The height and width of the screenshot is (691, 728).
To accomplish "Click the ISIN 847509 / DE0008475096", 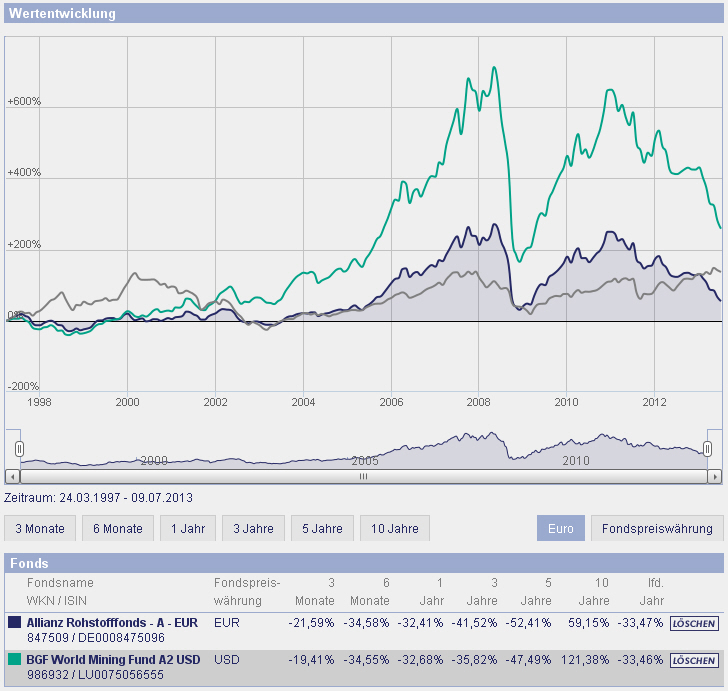I will pos(96,638).
